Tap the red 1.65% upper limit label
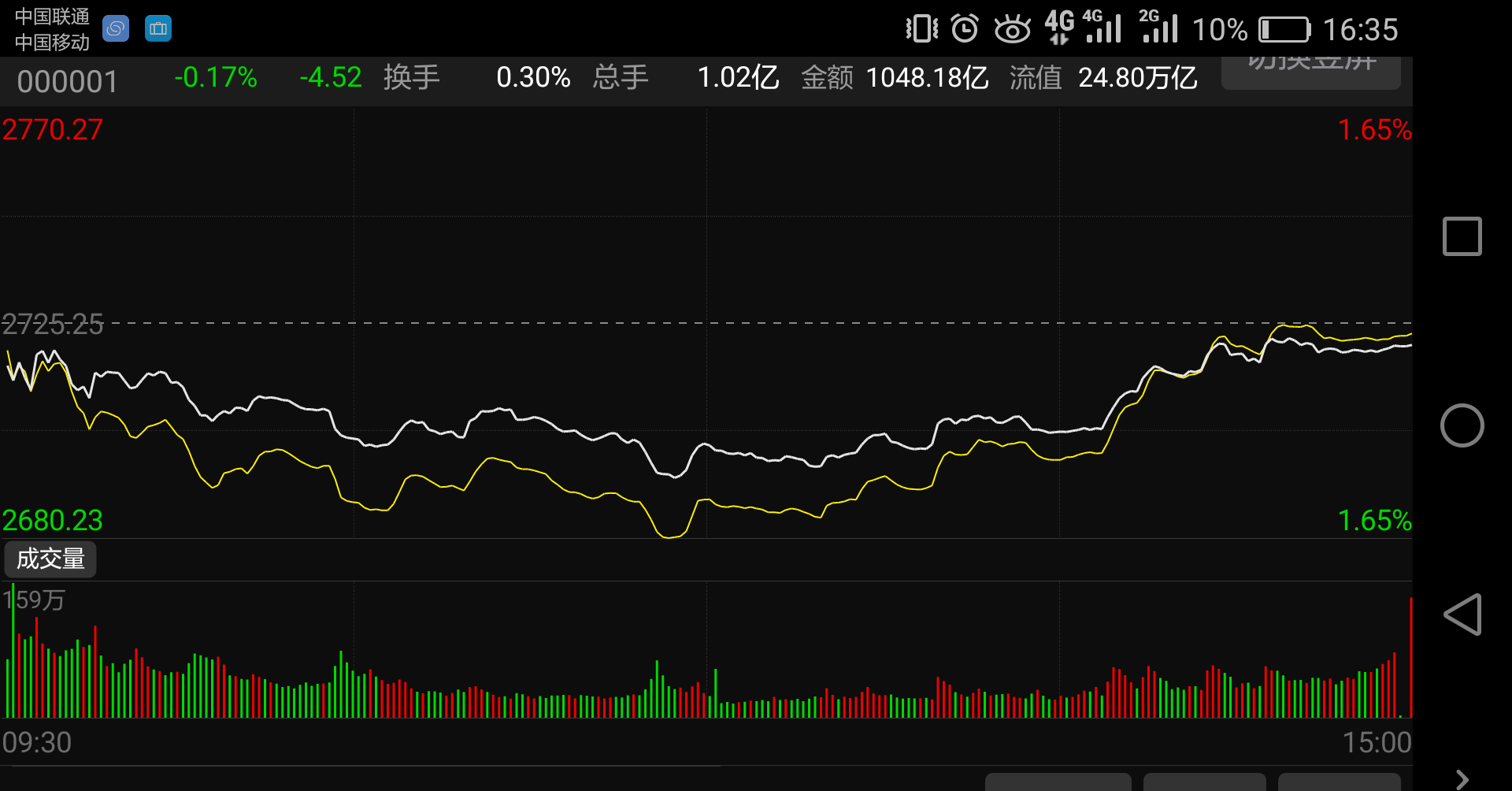Image resolution: width=1512 pixels, height=791 pixels. pos(1374,130)
